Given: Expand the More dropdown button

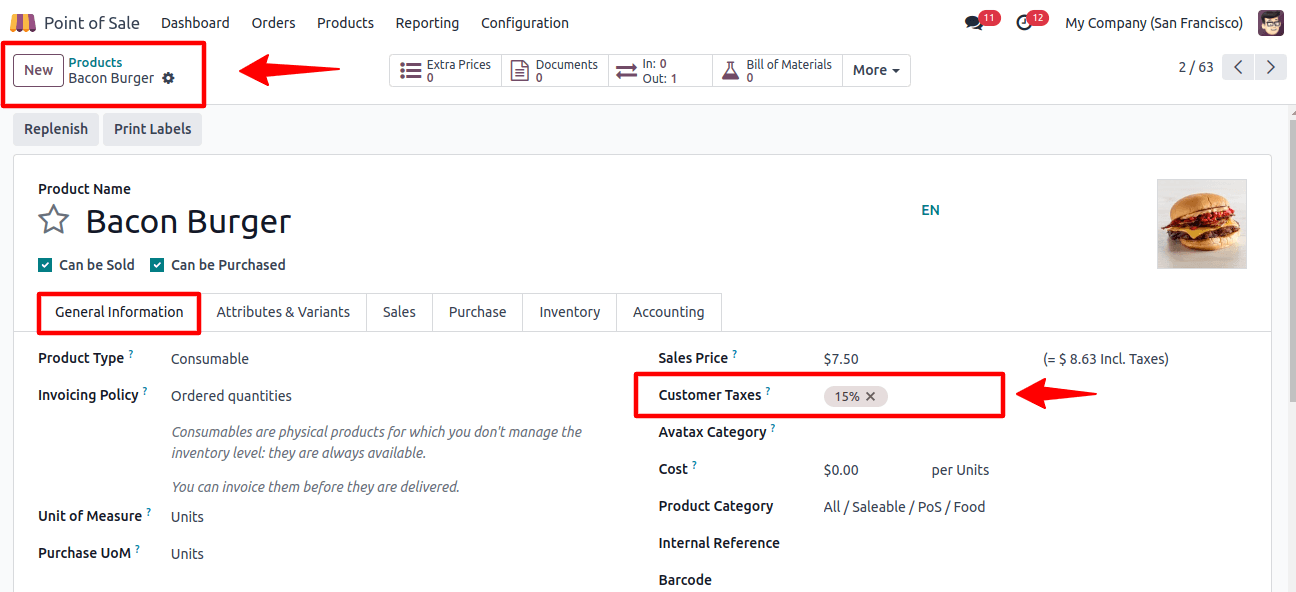Looking at the screenshot, I should click(876, 70).
